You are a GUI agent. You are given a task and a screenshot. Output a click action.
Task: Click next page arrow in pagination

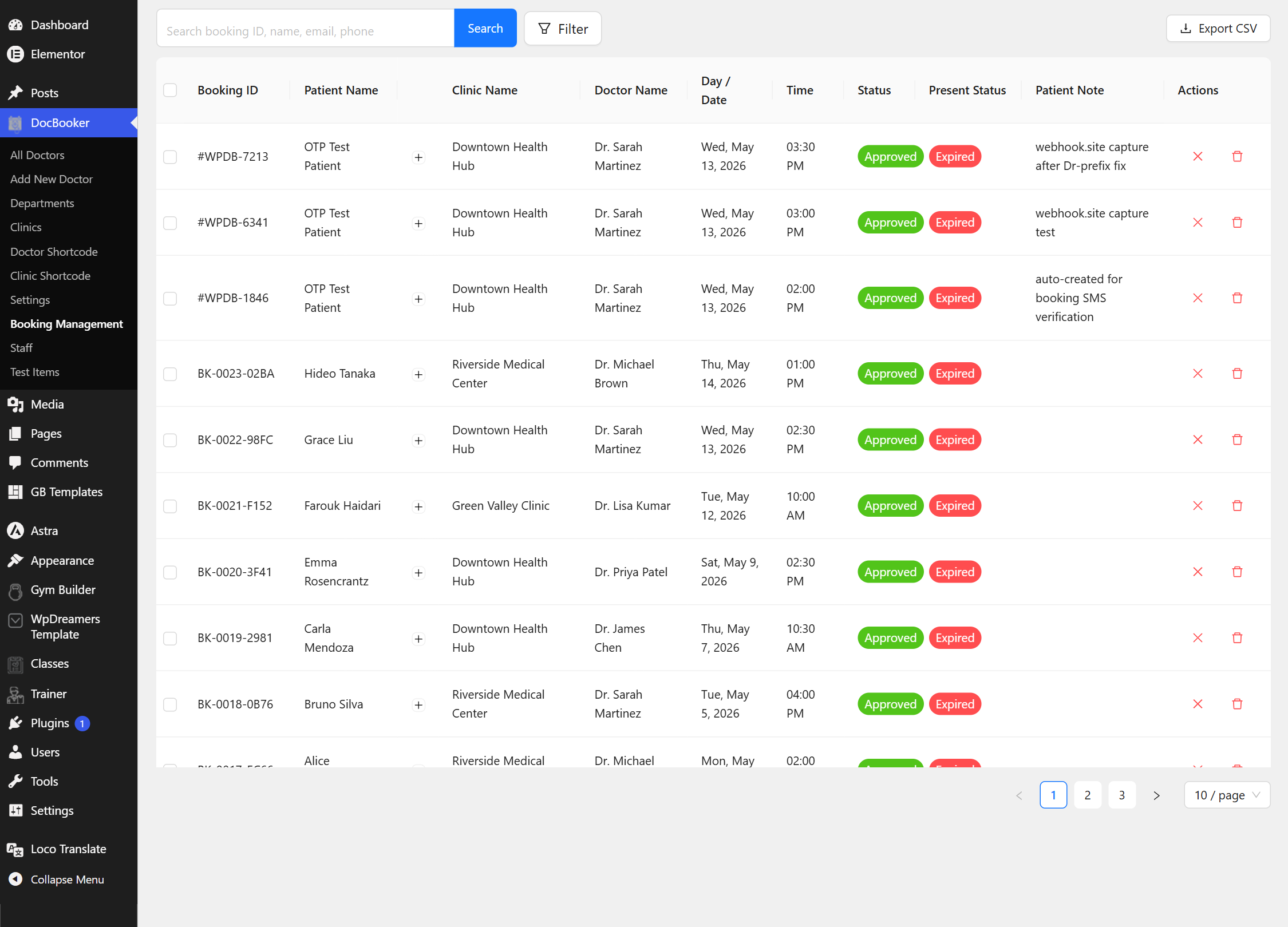point(1156,795)
